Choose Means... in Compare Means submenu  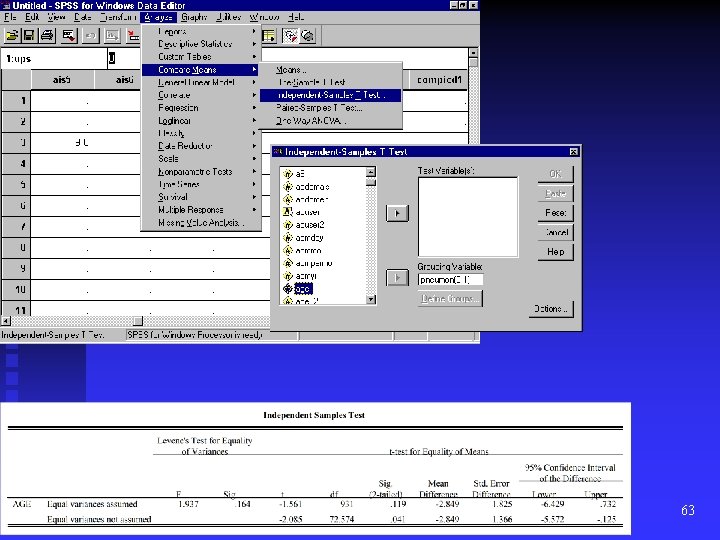[x=331, y=70]
